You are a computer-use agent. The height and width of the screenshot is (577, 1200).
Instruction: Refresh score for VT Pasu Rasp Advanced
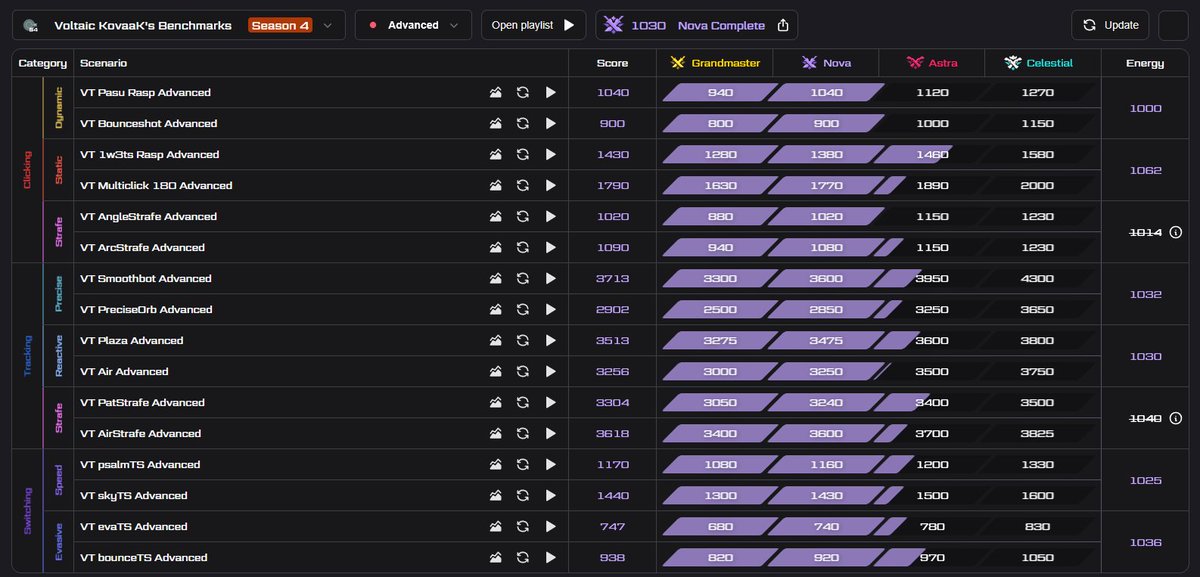[x=522, y=93]
